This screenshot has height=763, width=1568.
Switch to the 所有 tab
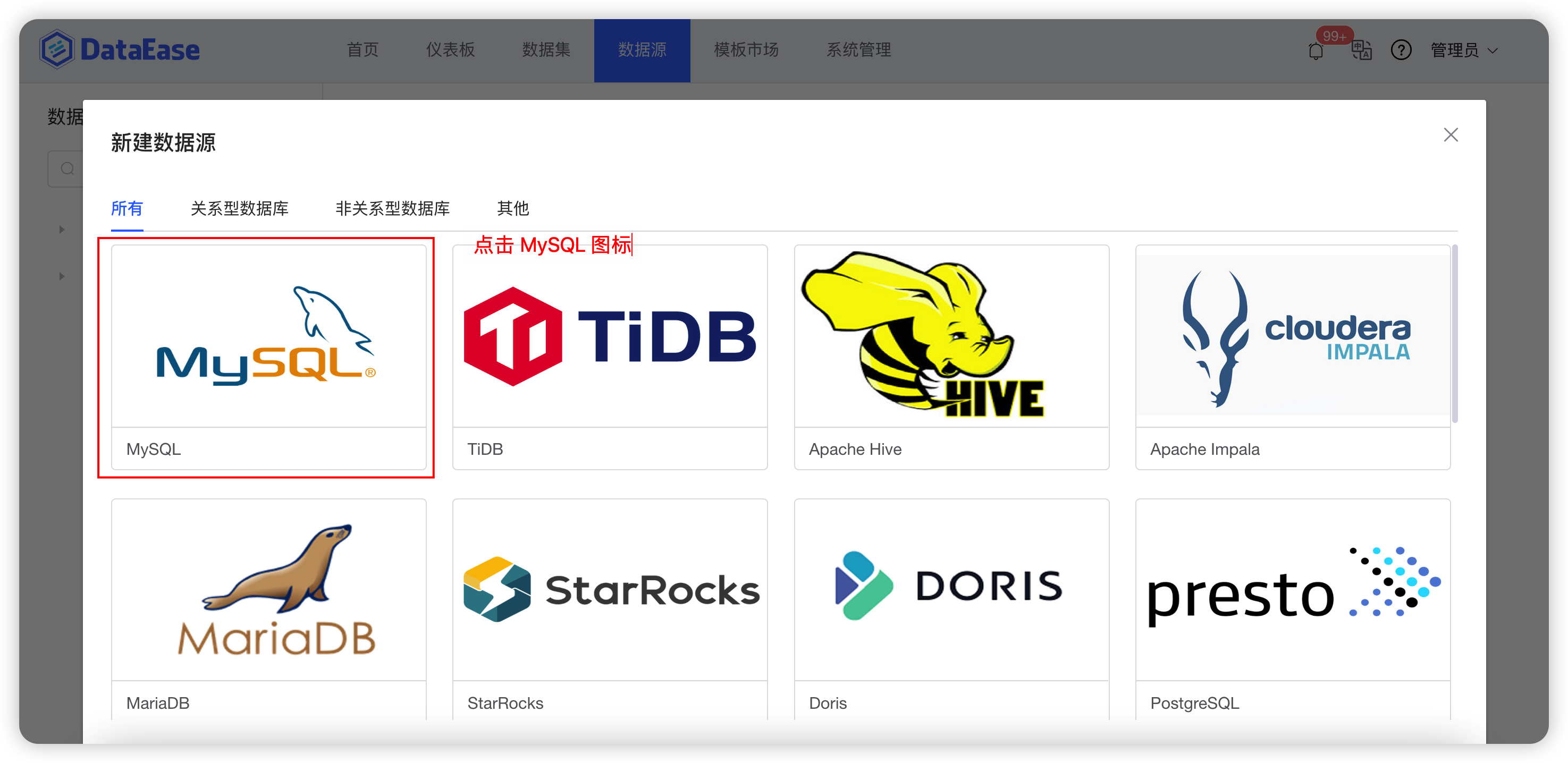pos(127,209)
